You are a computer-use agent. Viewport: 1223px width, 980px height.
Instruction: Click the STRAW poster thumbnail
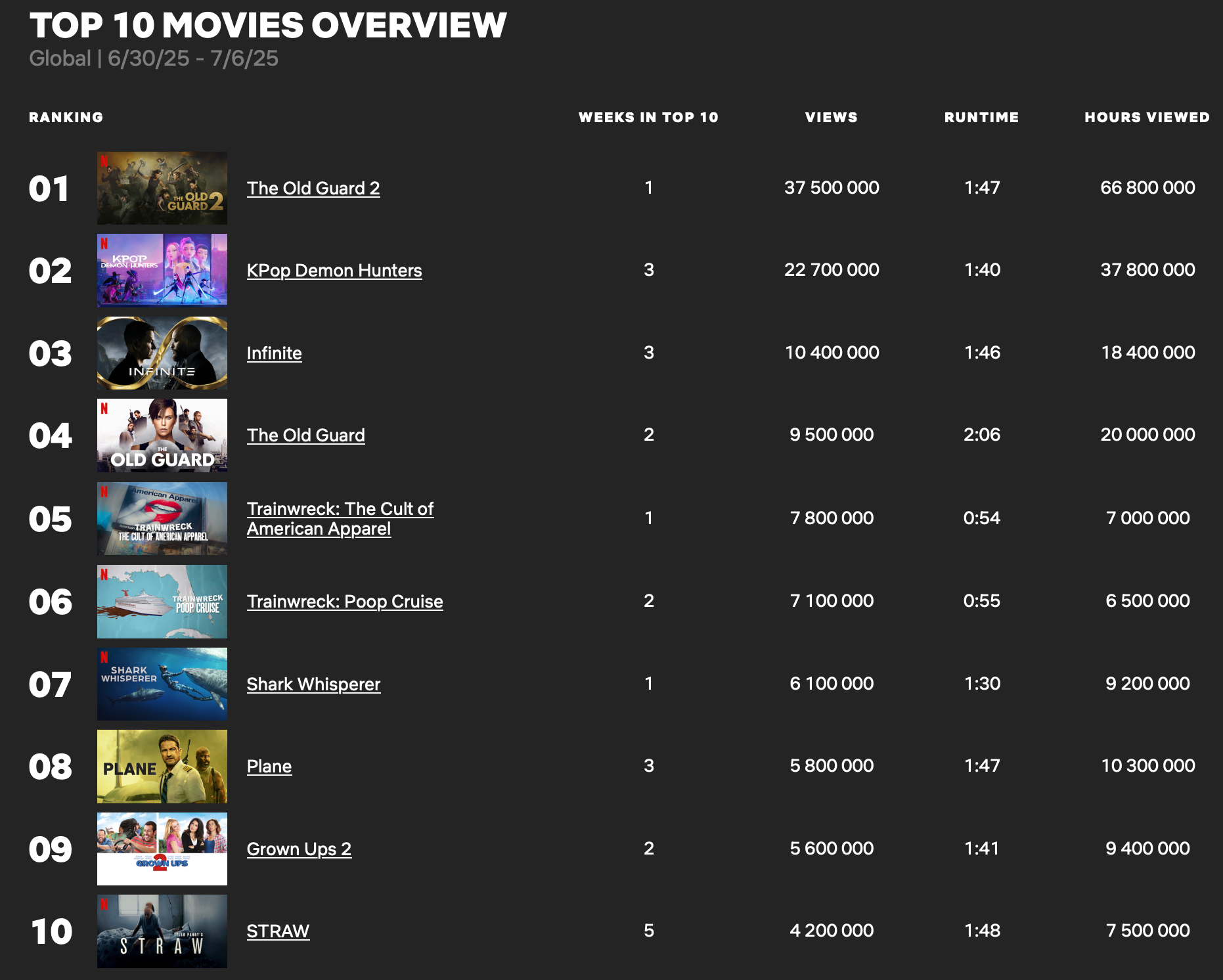tap(162, 931)
